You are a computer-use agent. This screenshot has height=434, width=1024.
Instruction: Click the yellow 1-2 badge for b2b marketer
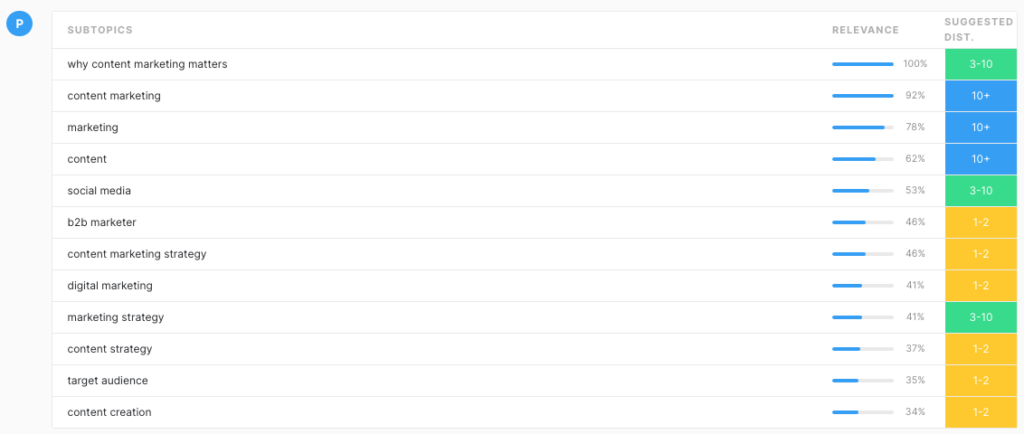(981, 223)
